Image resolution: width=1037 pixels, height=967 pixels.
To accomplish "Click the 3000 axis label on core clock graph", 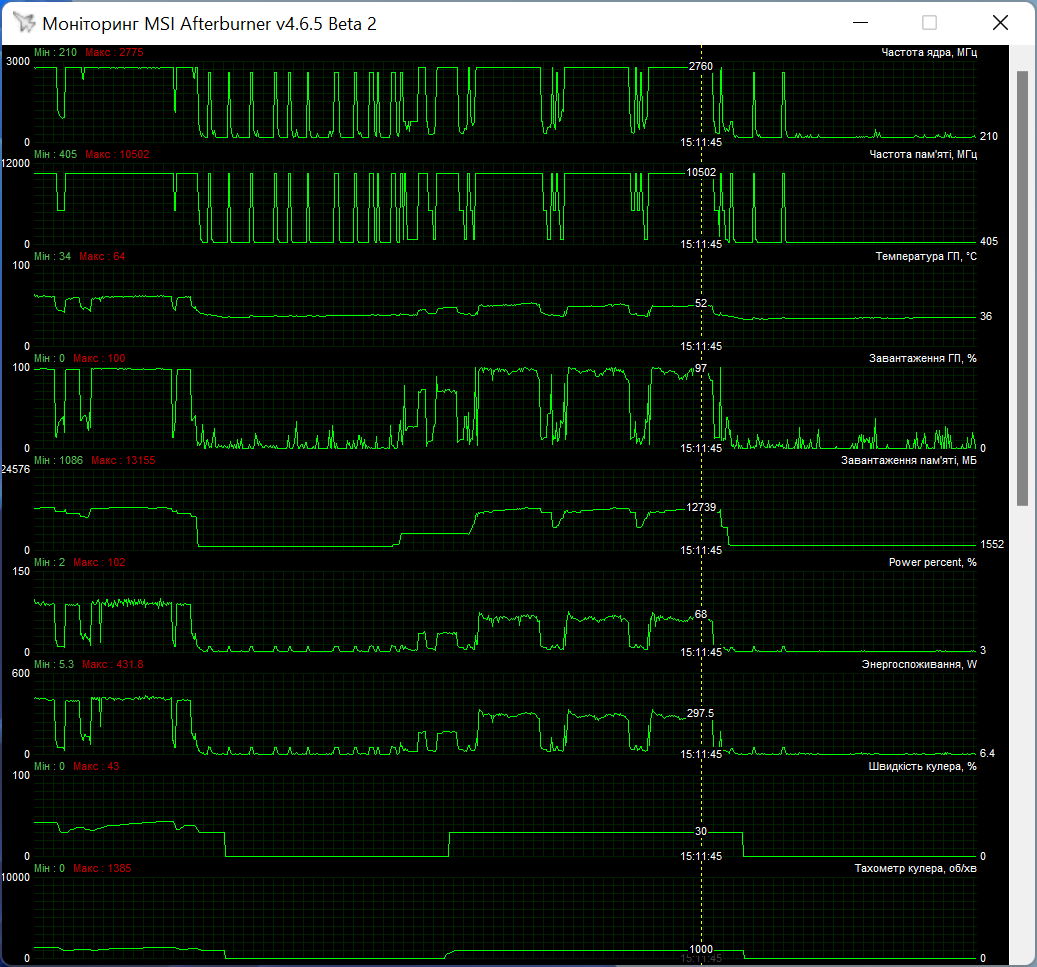I will [x=18, y=62].
